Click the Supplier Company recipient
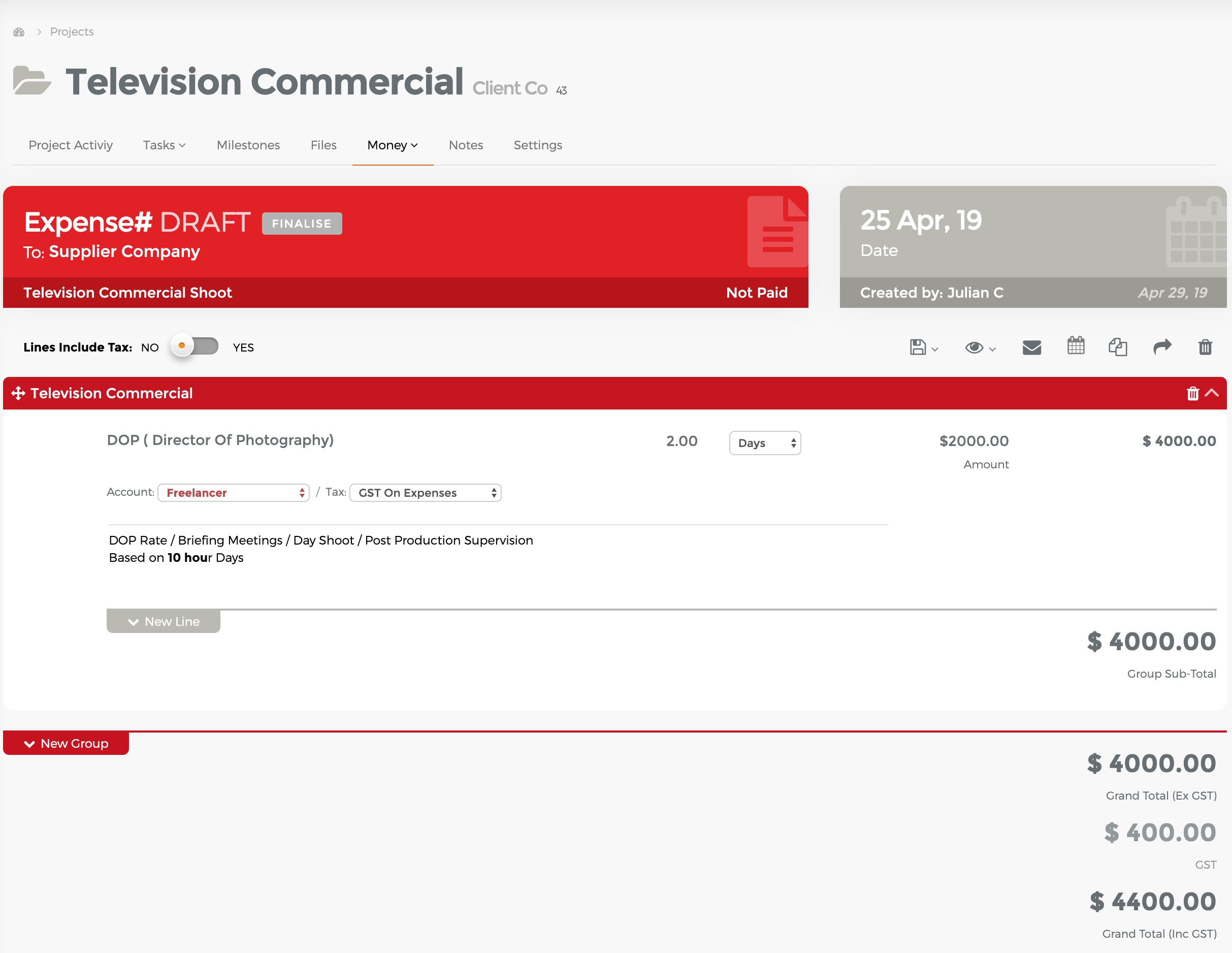 124,251
